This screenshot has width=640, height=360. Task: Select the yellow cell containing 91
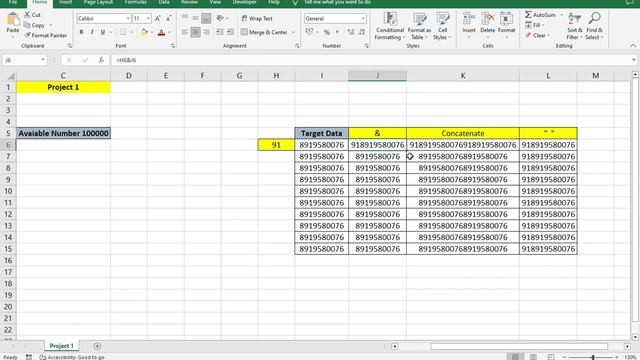276,145
